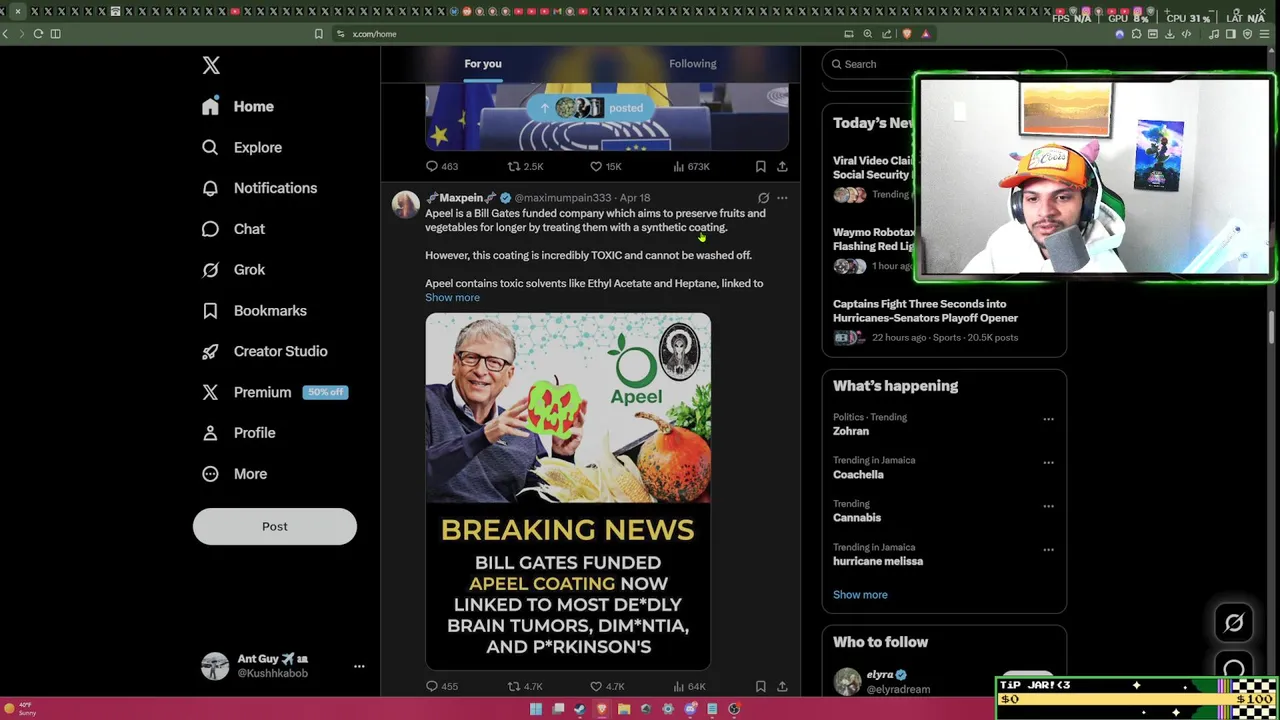
Task: Open the browser hamburger menu
Action: (1264, 34)
